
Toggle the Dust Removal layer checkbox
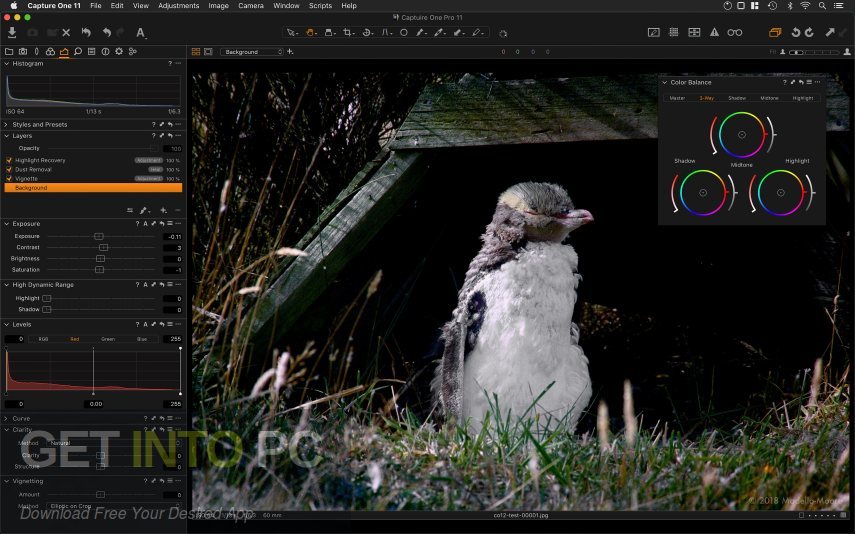(9, 170)
